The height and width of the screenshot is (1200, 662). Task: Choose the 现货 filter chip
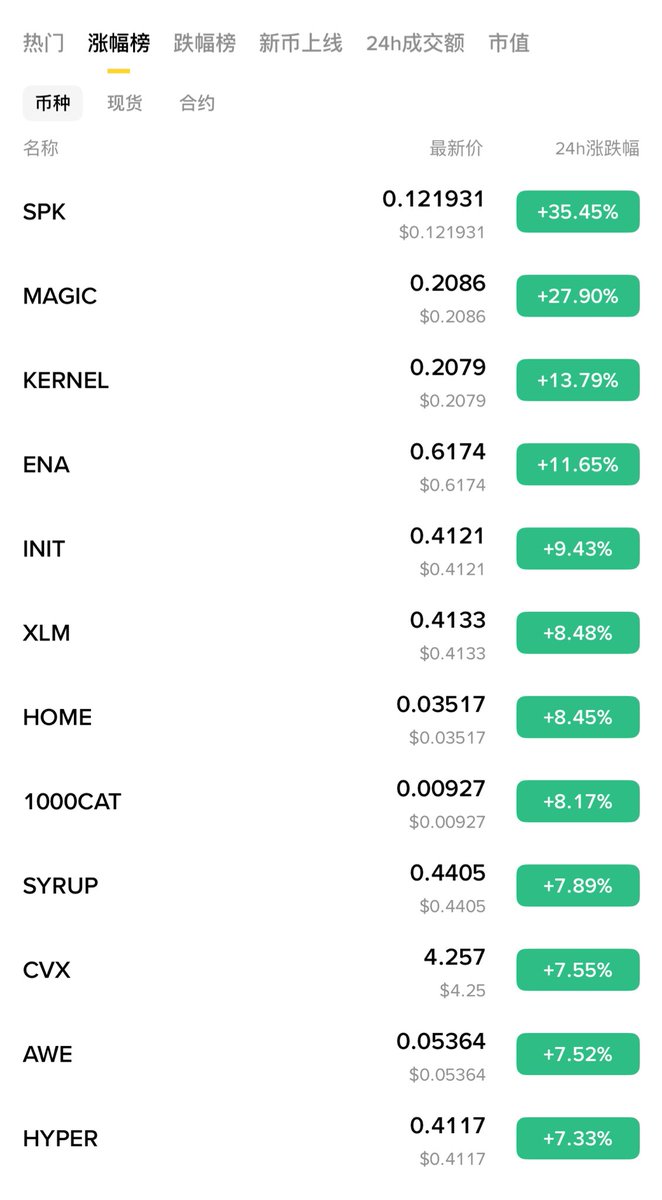point(125,103)
